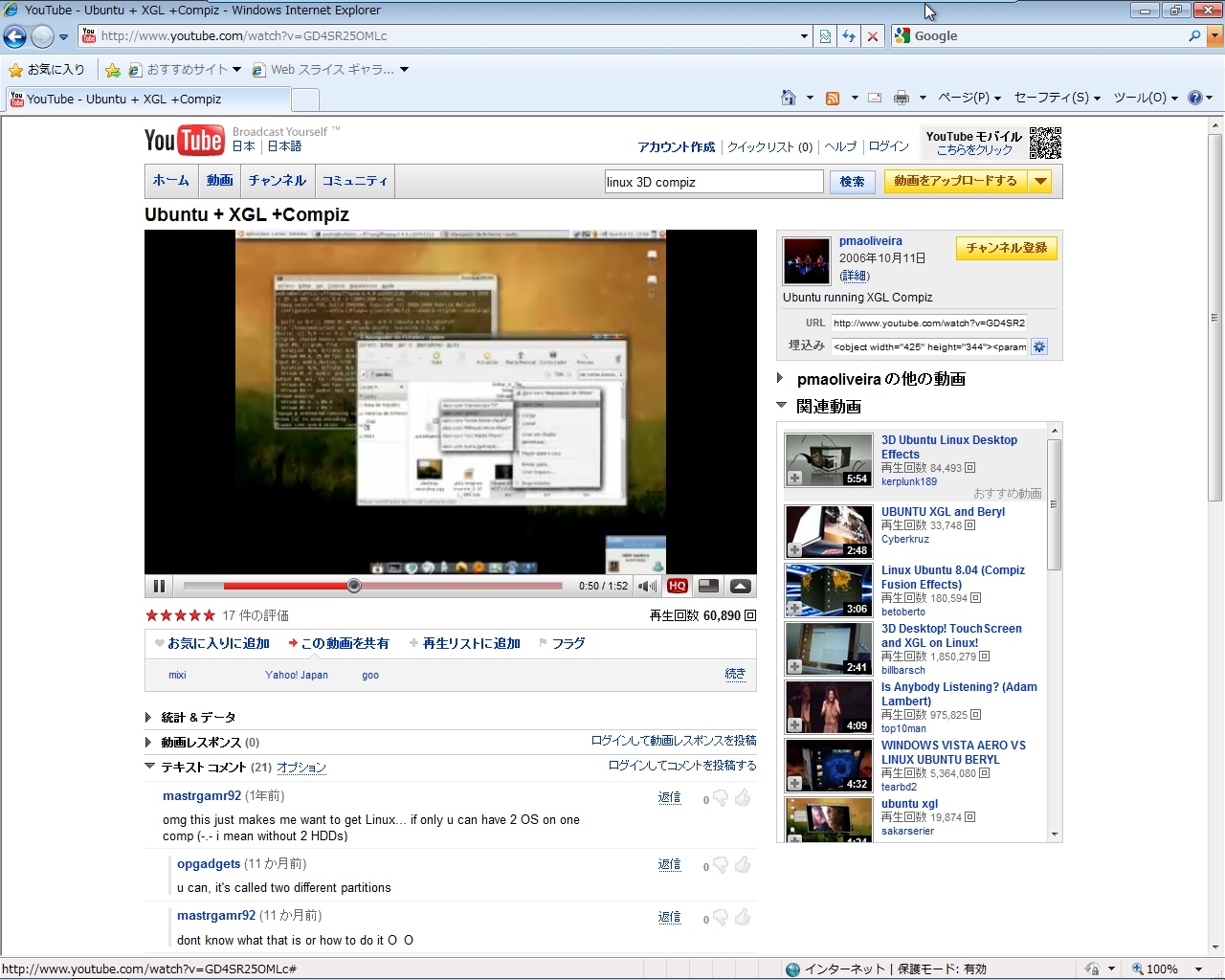Image resolution: width=1225 pixels, height=980 pixels.
Task: Collapse the 関連動画 section
Action: (x=782, y=406)
